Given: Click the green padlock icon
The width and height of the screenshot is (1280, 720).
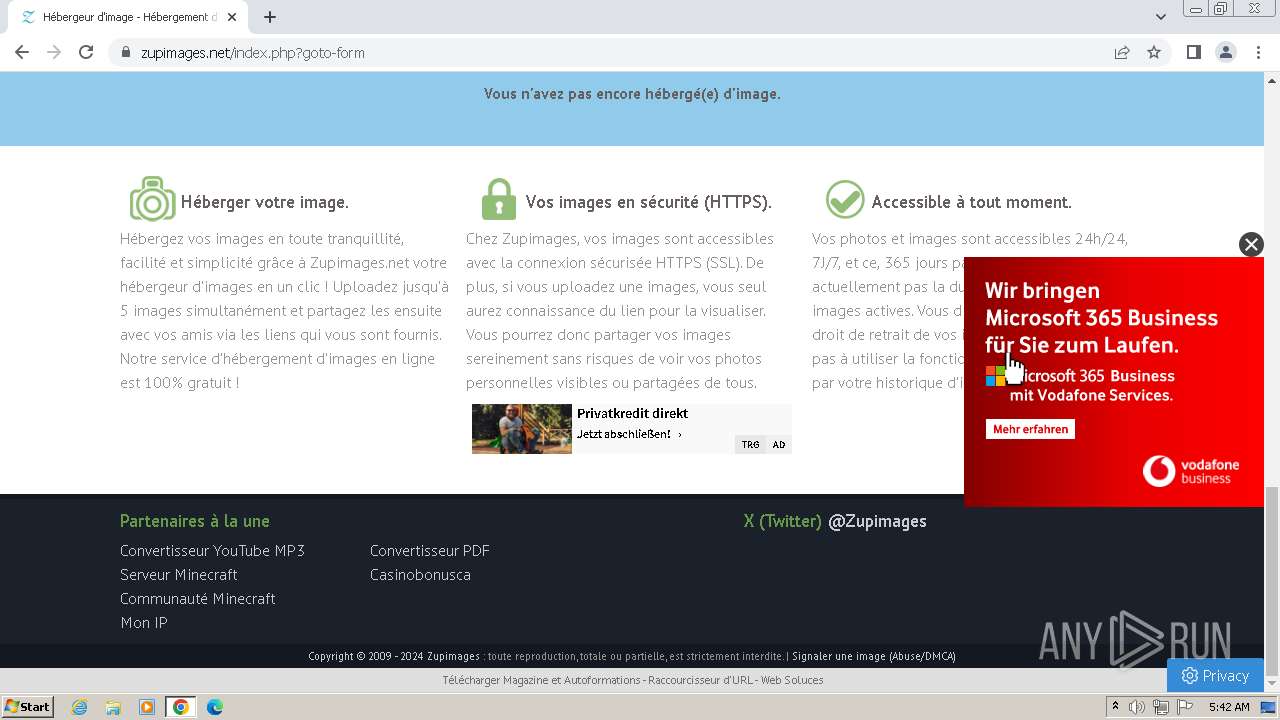Looking at the screenshot, I should 499,199.
